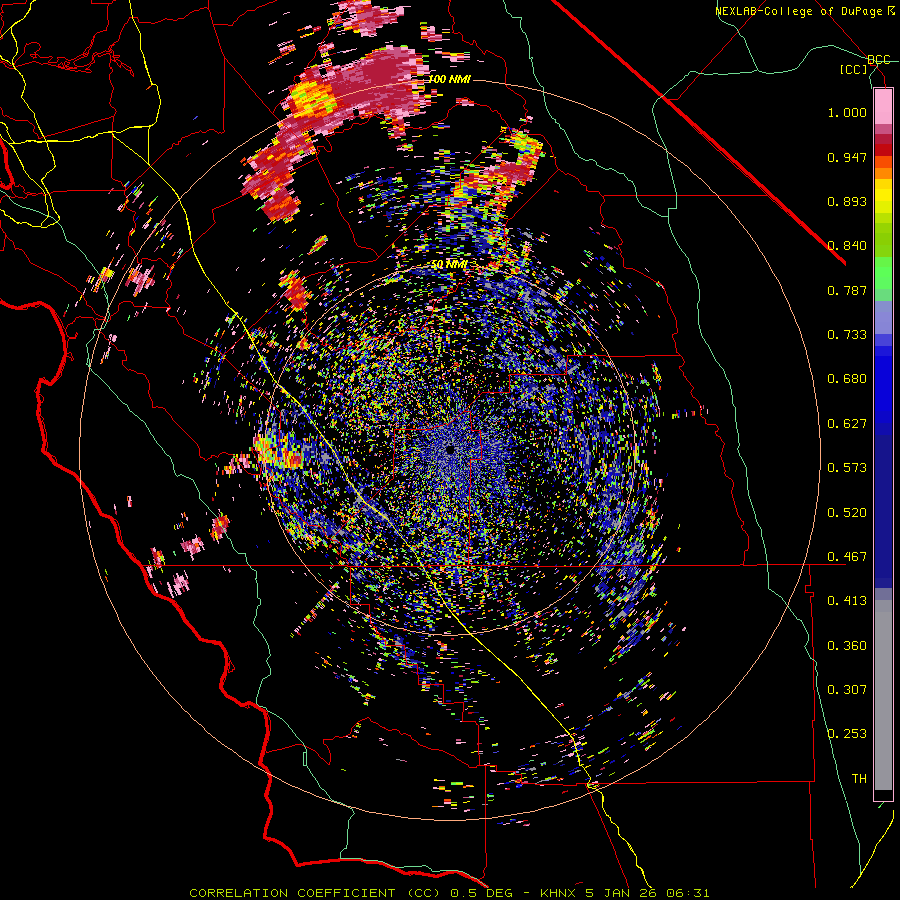The image size is (900, 900).
Task: Click the CORRELATION COEFFICIENT caption text
Action: [292, 893]
